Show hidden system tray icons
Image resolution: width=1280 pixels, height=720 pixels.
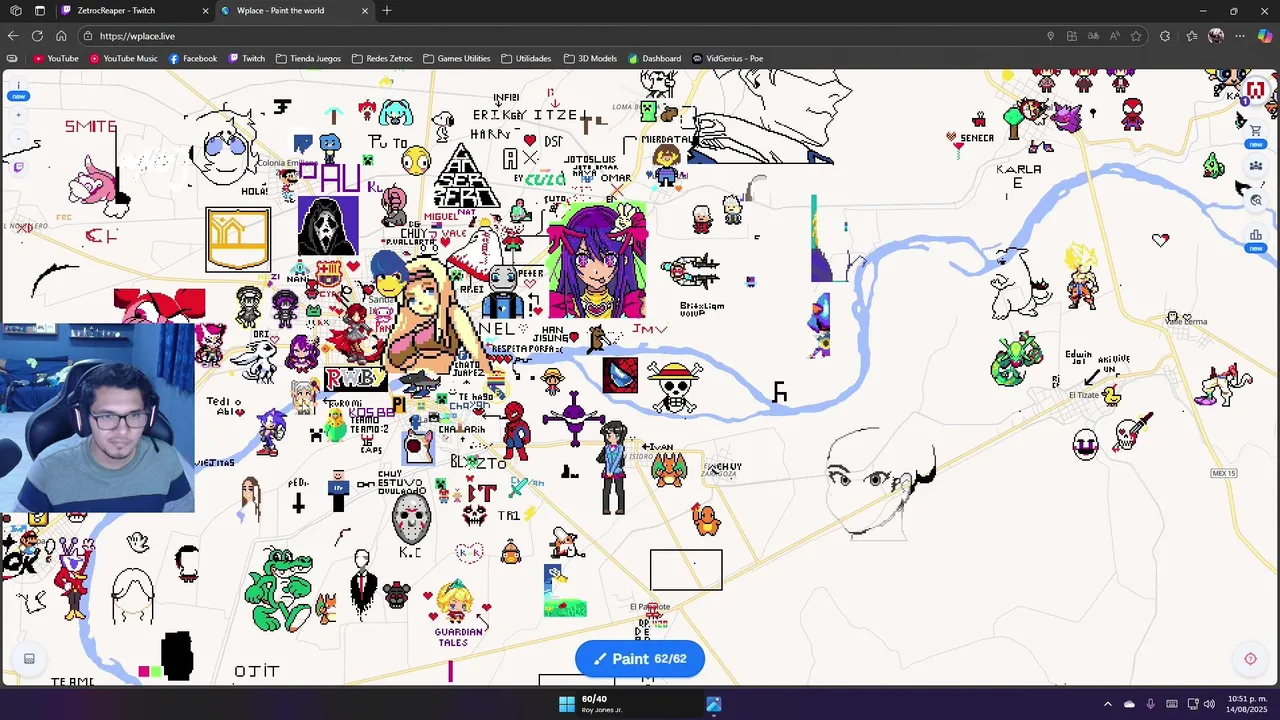(1107, 704)
